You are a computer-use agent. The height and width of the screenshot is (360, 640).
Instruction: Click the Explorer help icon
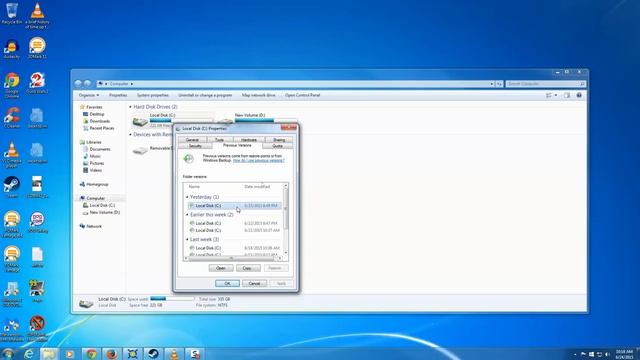[579, 95]
